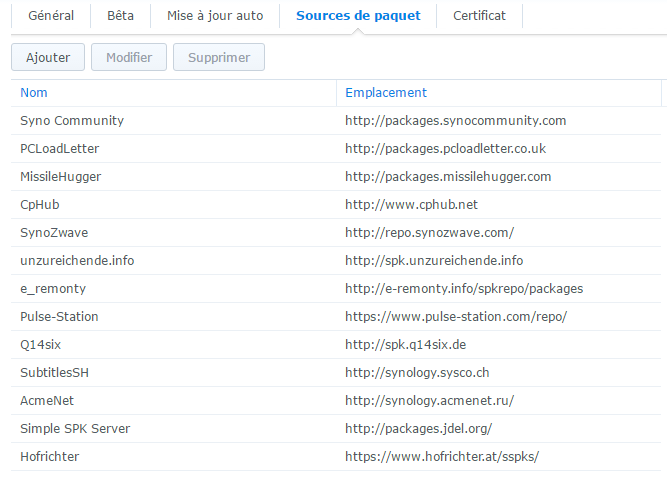Image resolution: width=667 pixels, height=493 pixels.
Task: Click the http://packages.jdel.org/ location
Action: (x=419, y=429)
